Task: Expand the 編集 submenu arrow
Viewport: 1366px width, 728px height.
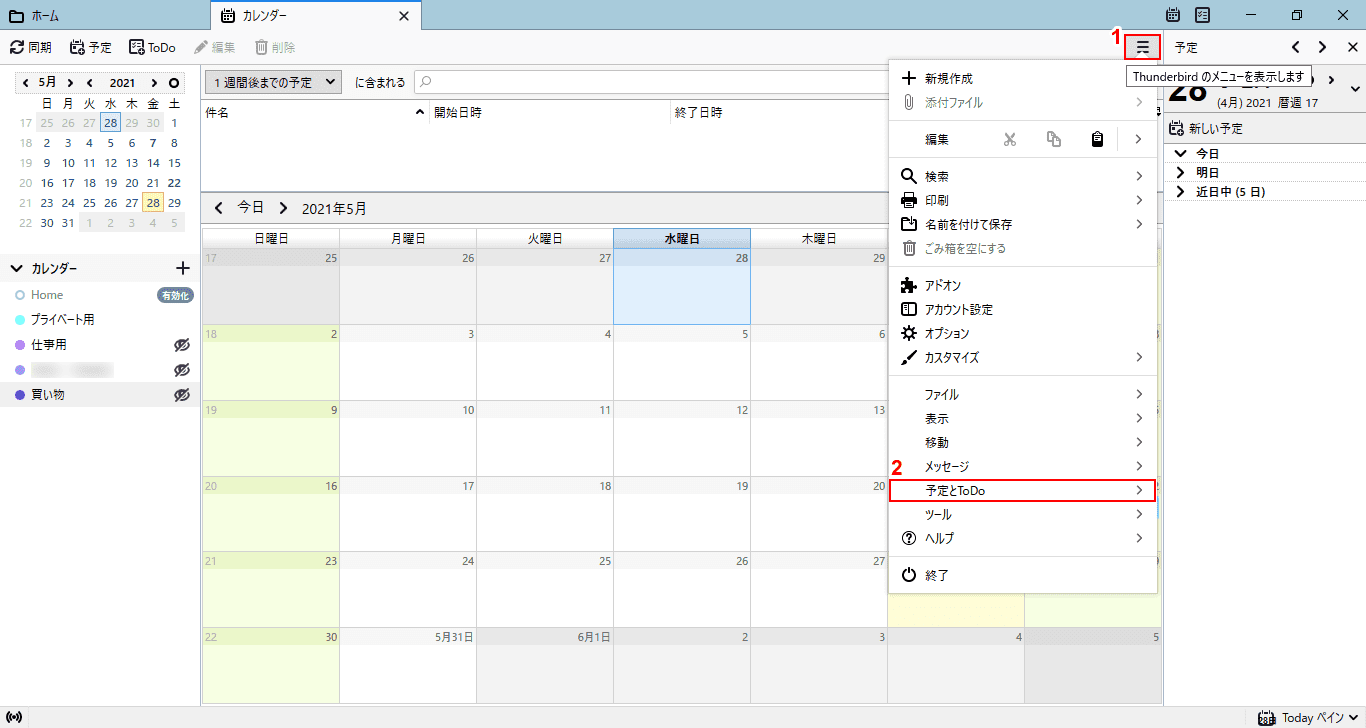Action: point(1138,140)
